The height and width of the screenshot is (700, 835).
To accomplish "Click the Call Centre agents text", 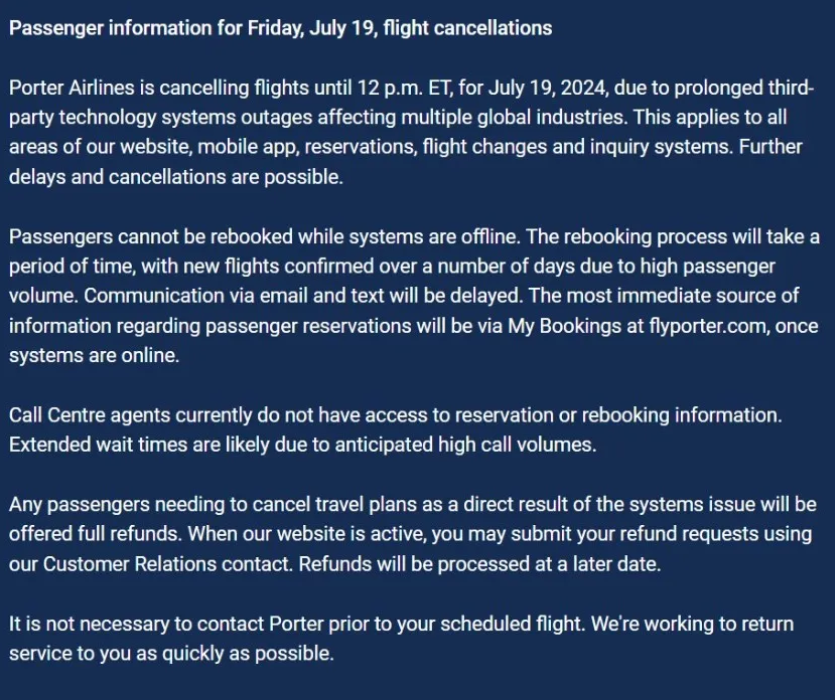I will [x=89, y=415].
